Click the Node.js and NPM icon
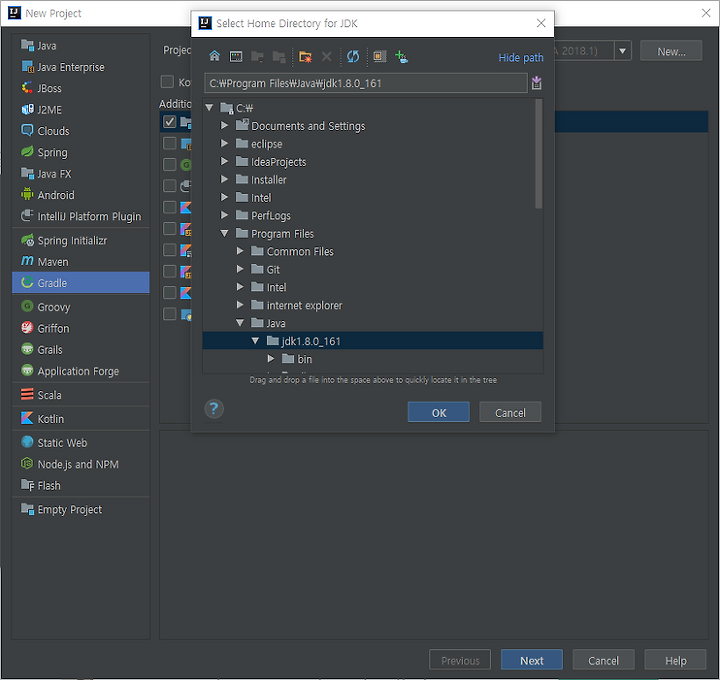720x680 pixels. click(27, 464)
